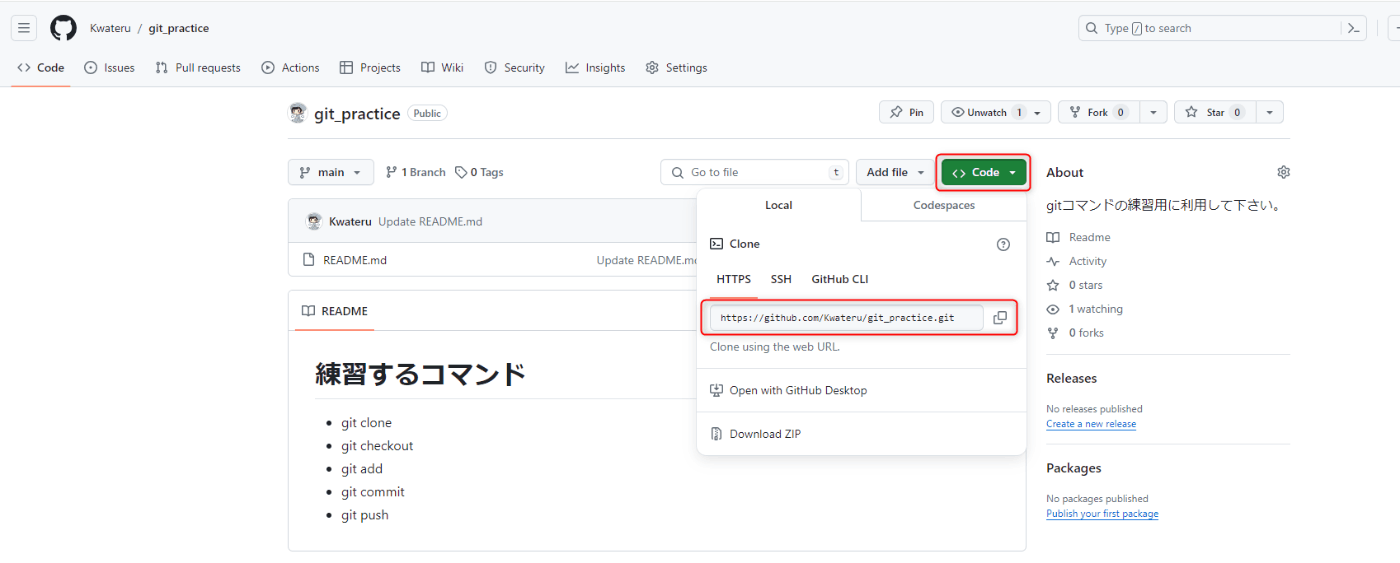The height and width of the screenshot is (563, 1400).
Task: Click Publish your first package
Action: tap(1102, 514)
